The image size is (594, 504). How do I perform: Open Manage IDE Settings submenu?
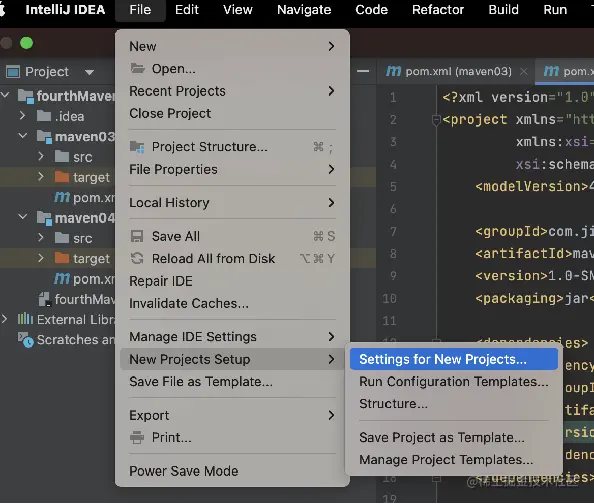[x=232, y=337]
